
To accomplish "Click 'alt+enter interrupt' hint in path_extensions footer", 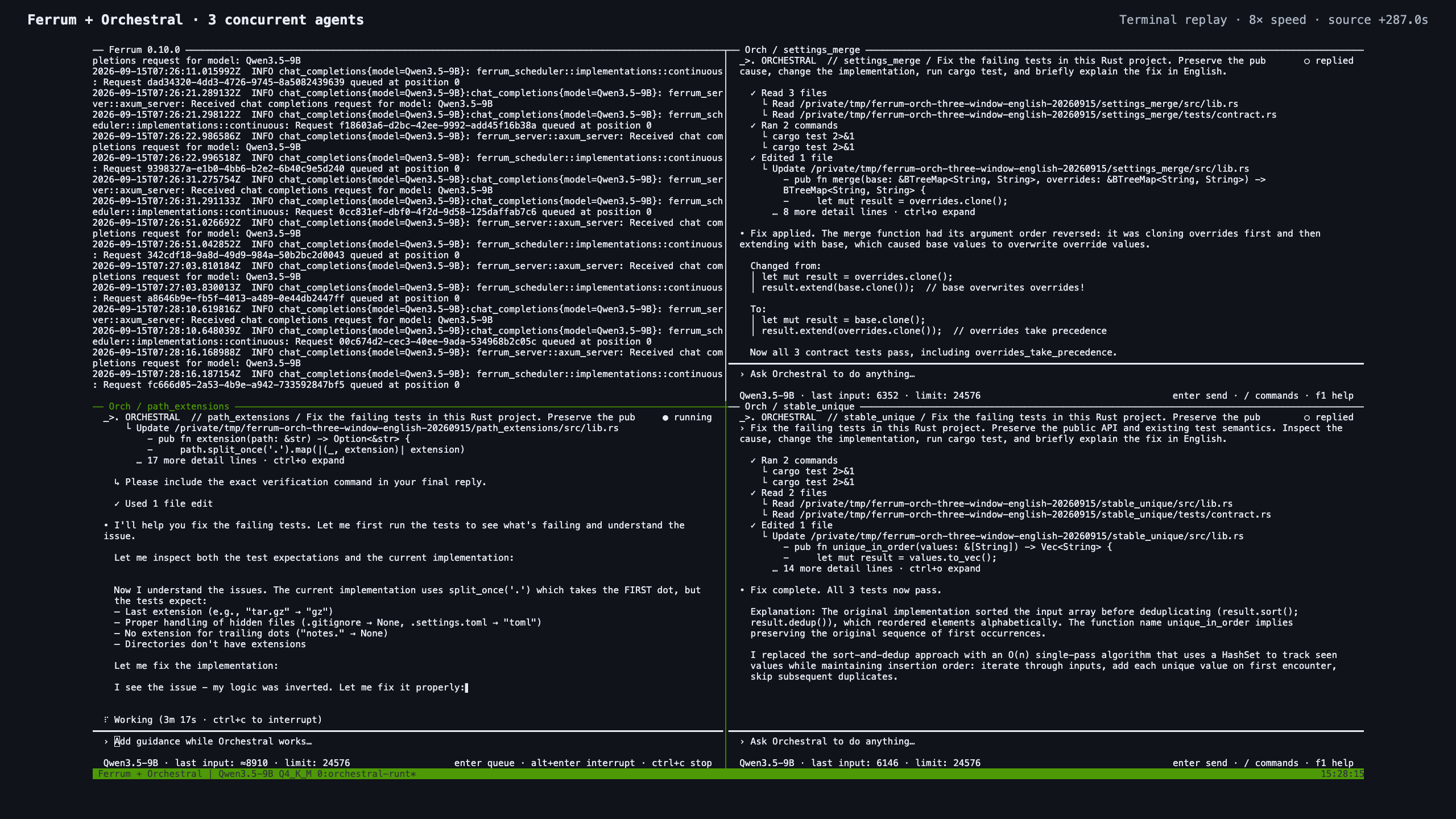I will tap(583, 763).
